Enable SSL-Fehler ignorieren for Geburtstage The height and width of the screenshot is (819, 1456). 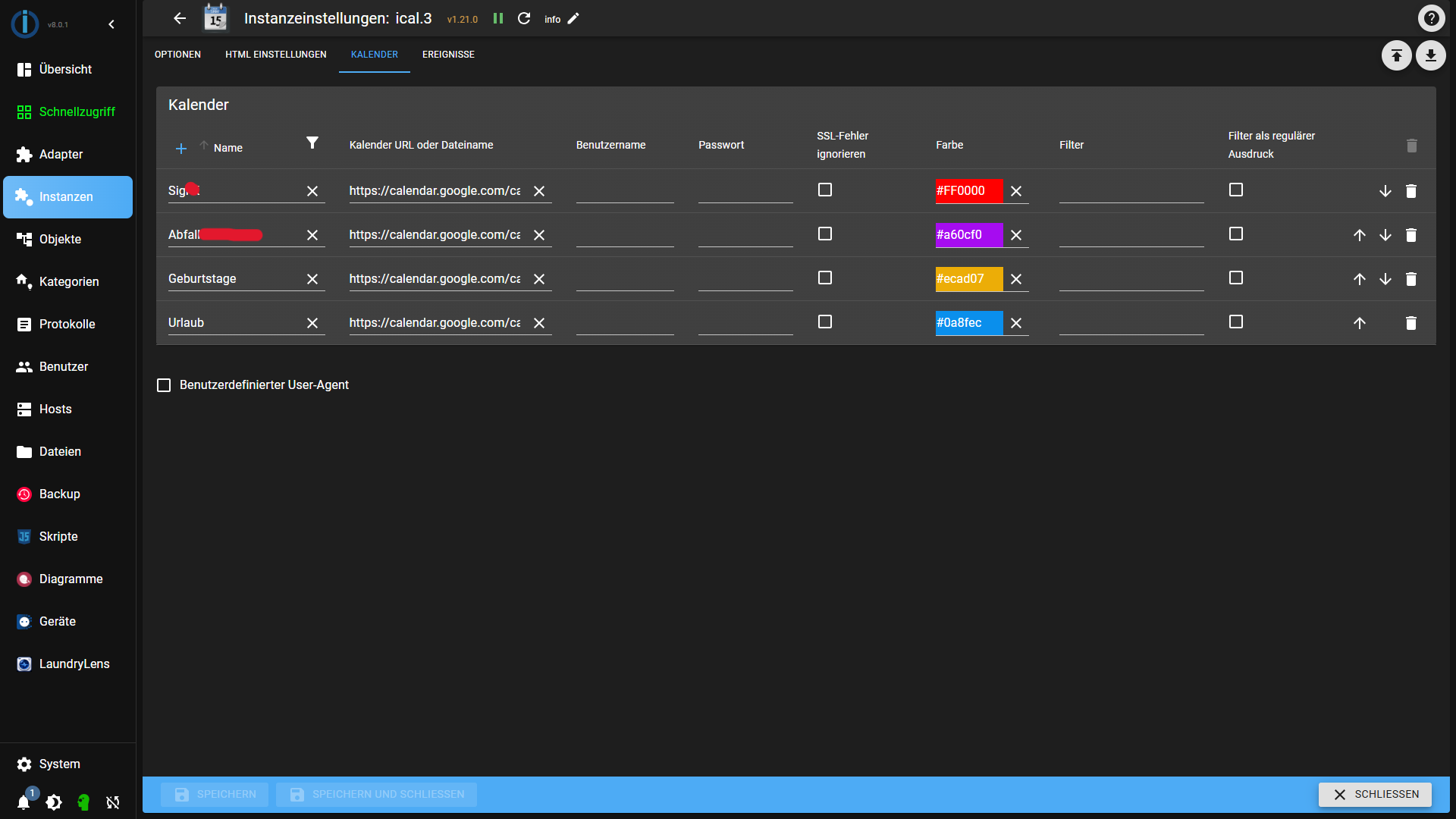pos(825,278)
